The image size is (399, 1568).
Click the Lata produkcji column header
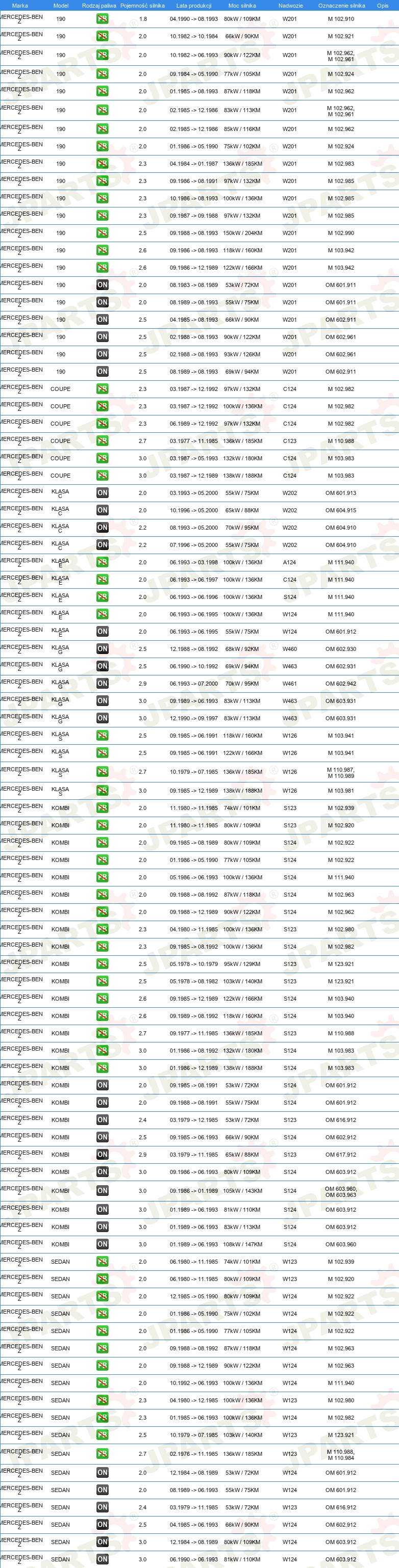194,6
